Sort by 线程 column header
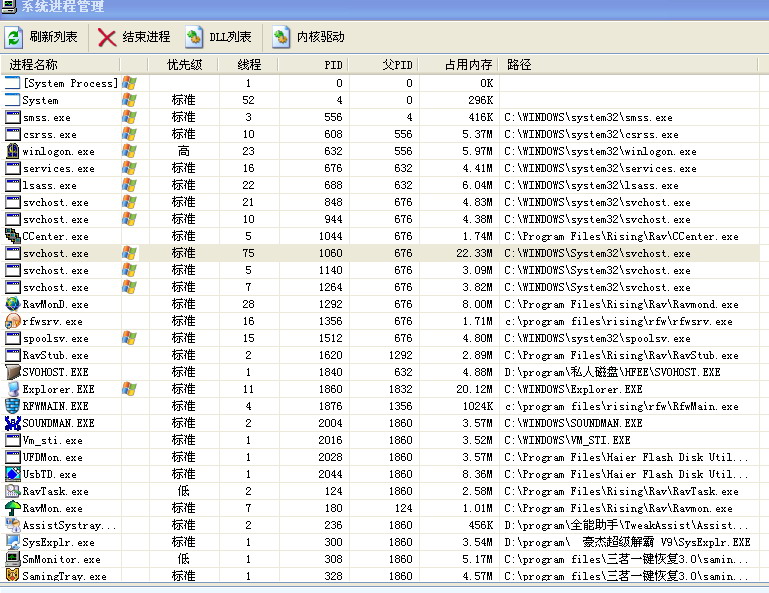This screenshot has height=593, width=769. (249, 65)
